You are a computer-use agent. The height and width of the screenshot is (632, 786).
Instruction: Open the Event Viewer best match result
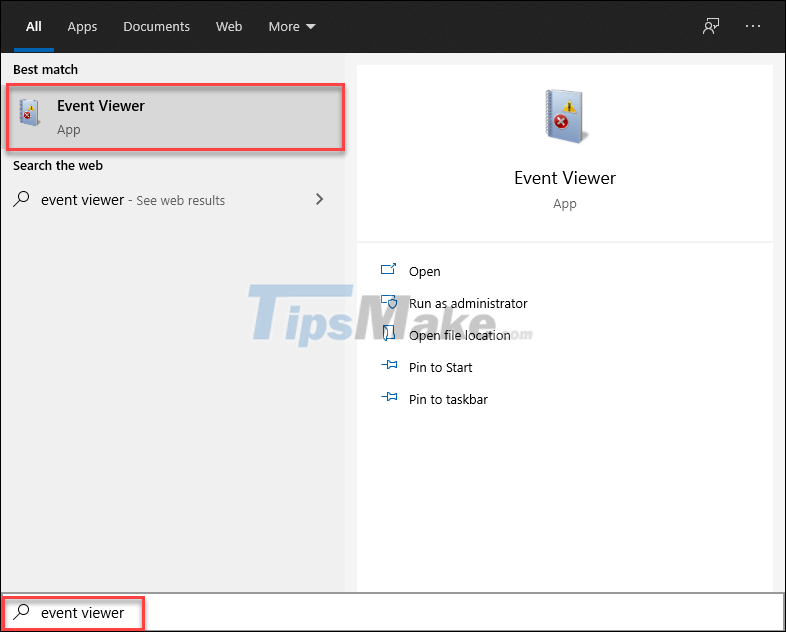pos(175,117)
